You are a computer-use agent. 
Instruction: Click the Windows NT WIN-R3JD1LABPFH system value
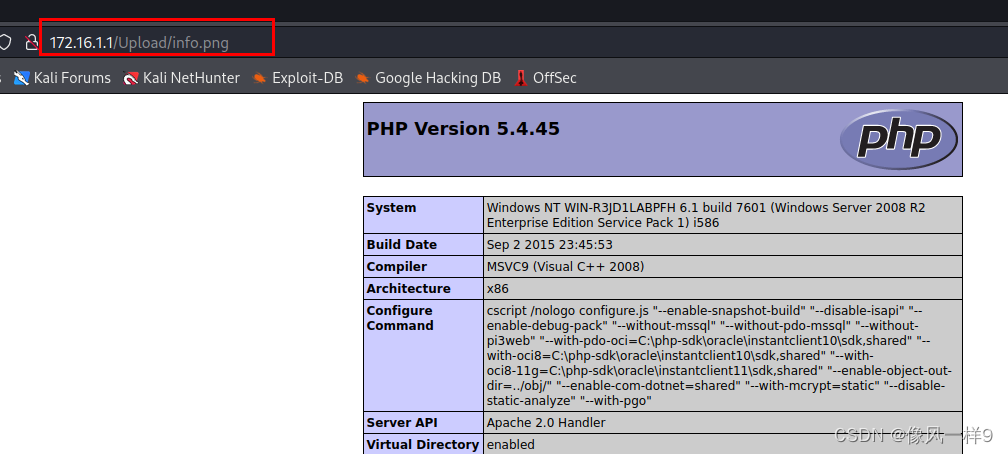[706, 215]
